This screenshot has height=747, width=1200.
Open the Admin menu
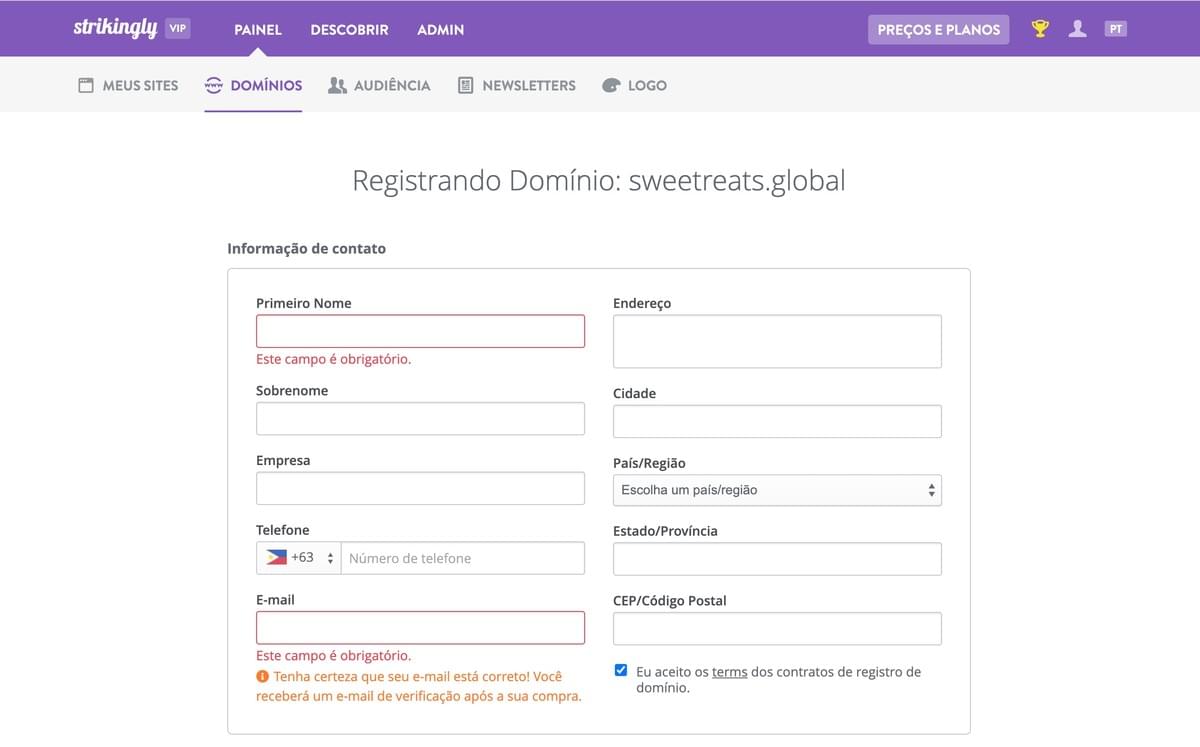441,29
